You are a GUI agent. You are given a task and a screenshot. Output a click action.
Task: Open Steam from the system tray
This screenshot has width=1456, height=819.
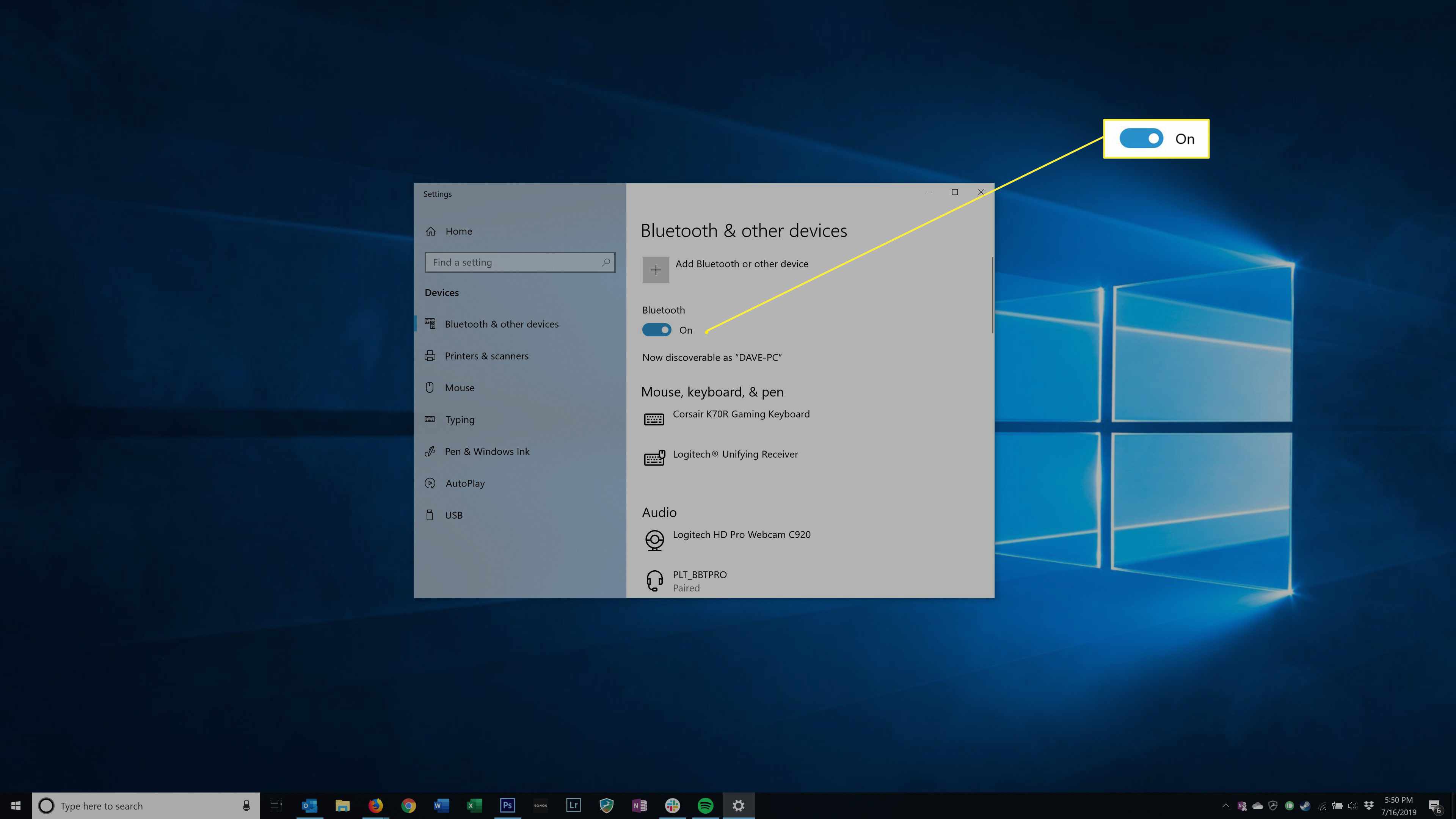[x=1305, y=806]
